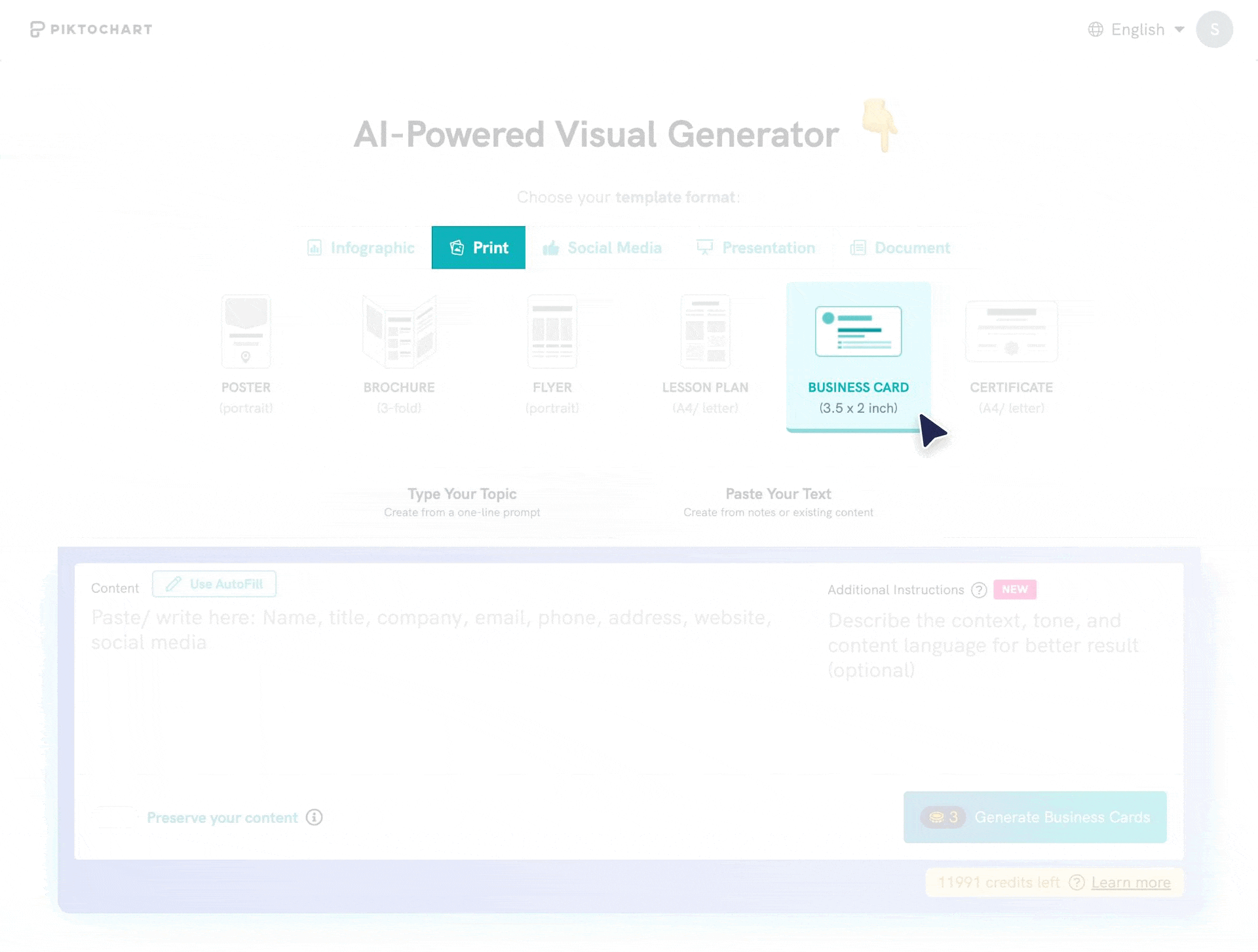Select the Poster portrait template icon

click(246, 332)
